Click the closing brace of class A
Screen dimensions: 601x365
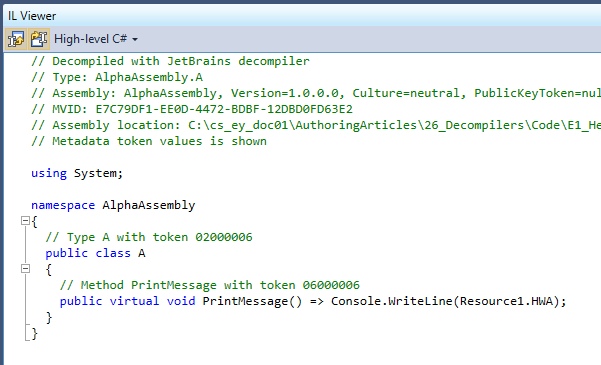[49, 317]
